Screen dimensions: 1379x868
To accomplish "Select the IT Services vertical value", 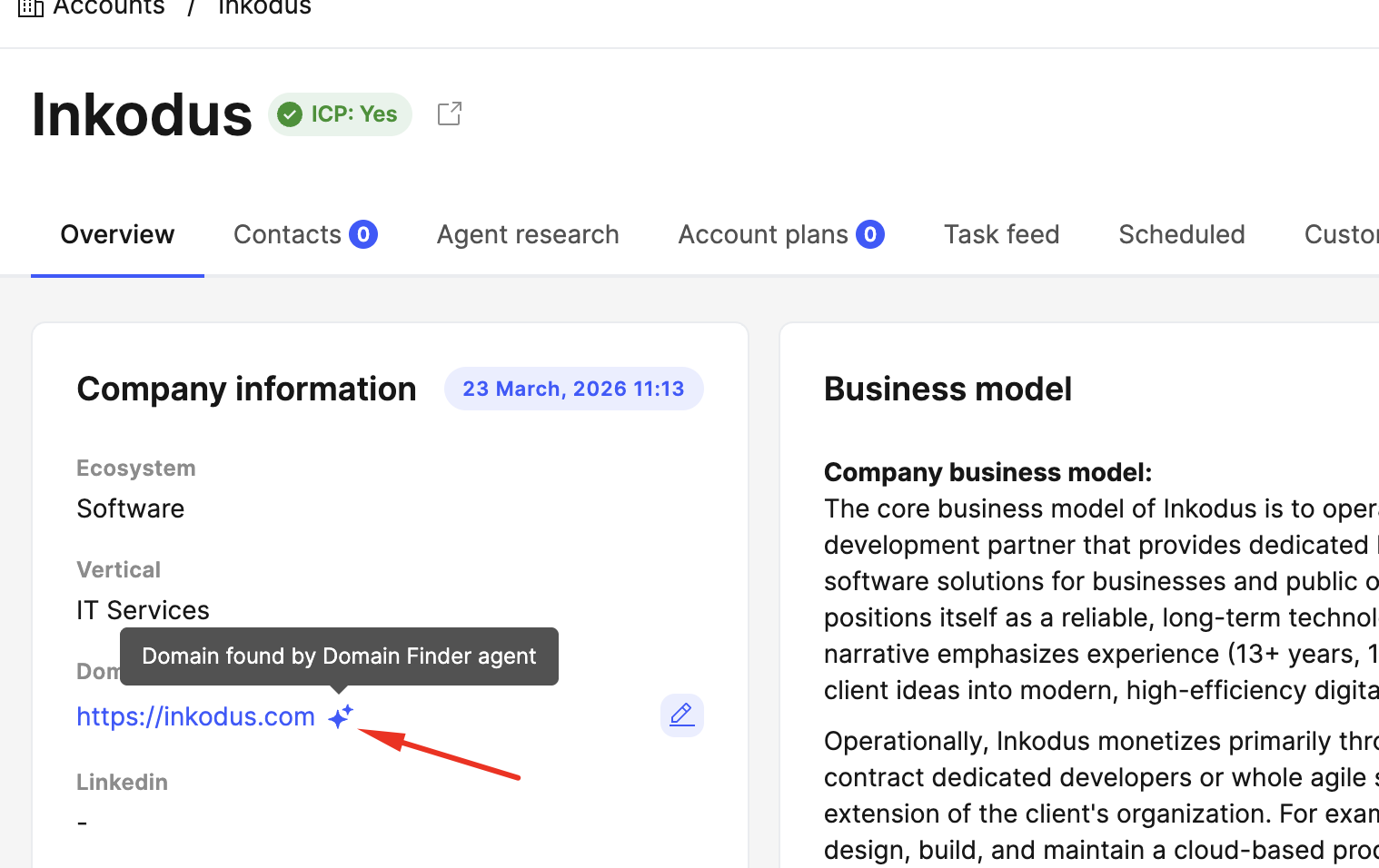I will (x=143, y=610).
